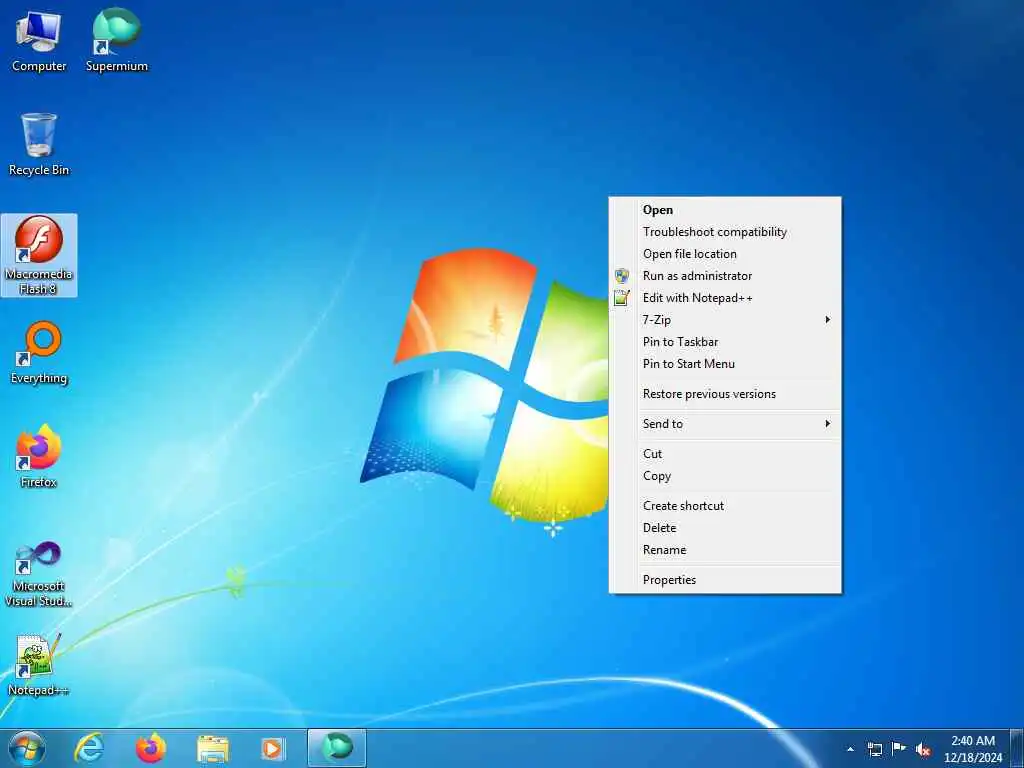
Task: Choose Edit with Notepad++
Action: pos(725,298)
